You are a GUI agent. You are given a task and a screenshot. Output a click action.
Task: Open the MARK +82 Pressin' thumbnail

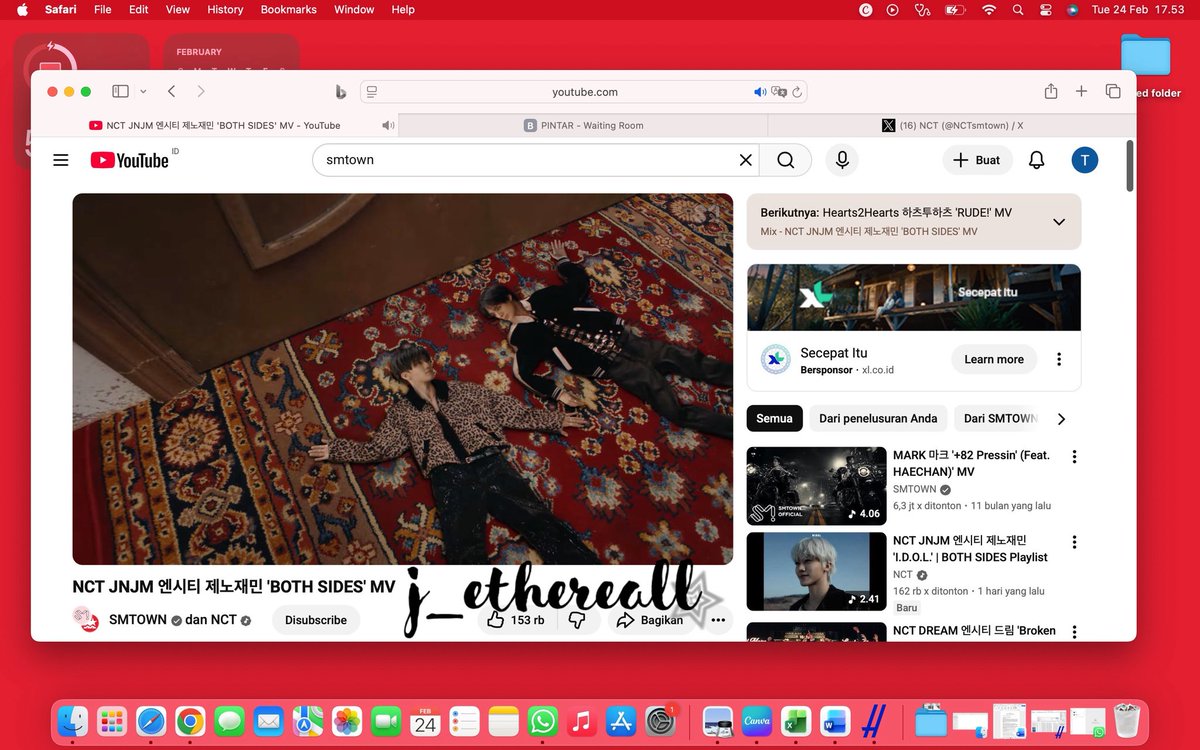[x=816, y=486]
